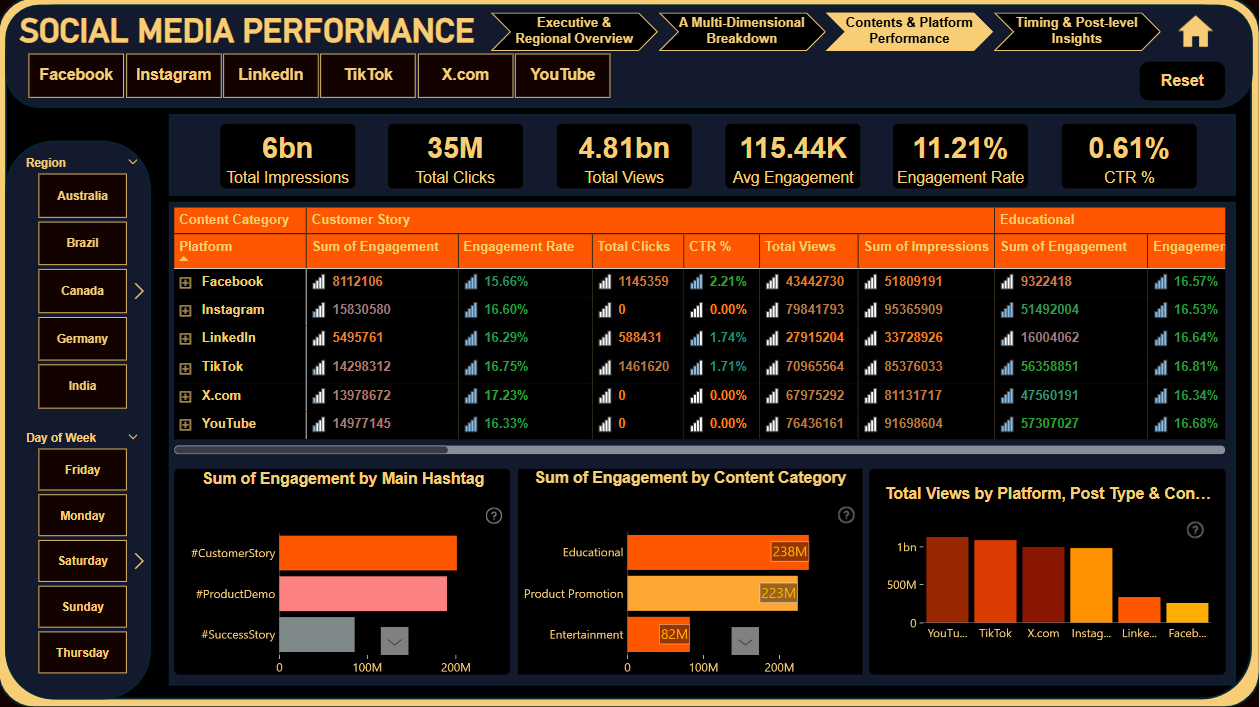
Task: Select the #CustomerStory orange bar
Action: point(368,554)
